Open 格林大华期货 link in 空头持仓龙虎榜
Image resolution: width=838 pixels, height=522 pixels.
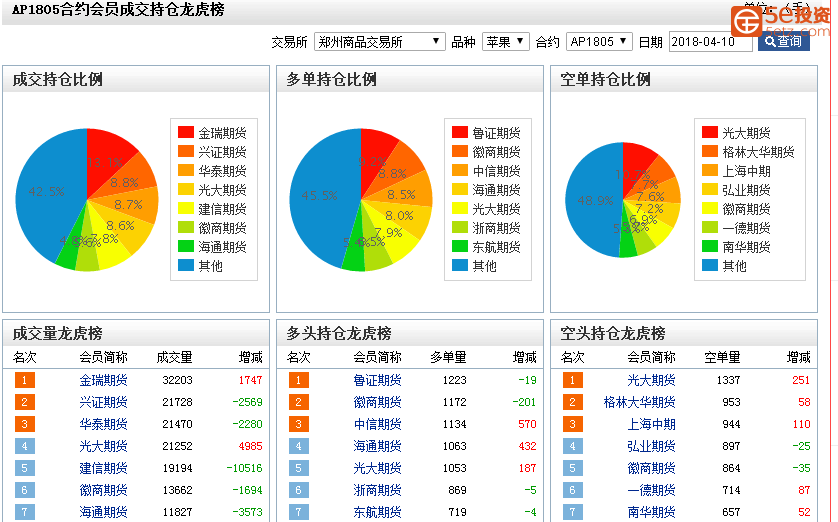pyautogui.click(x=639, y=402)
